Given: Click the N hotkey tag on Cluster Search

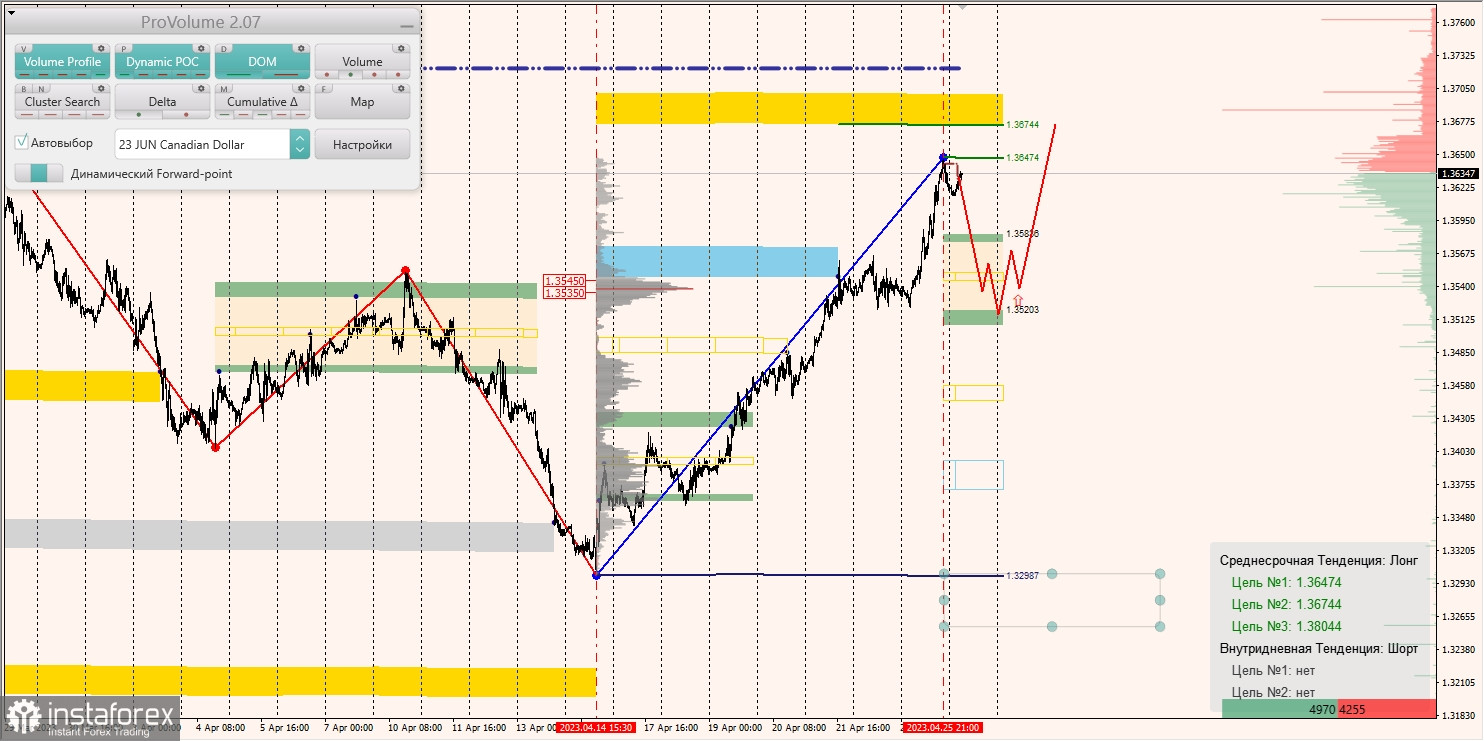Looking at the screenshot, I should (x=39, y=88).
